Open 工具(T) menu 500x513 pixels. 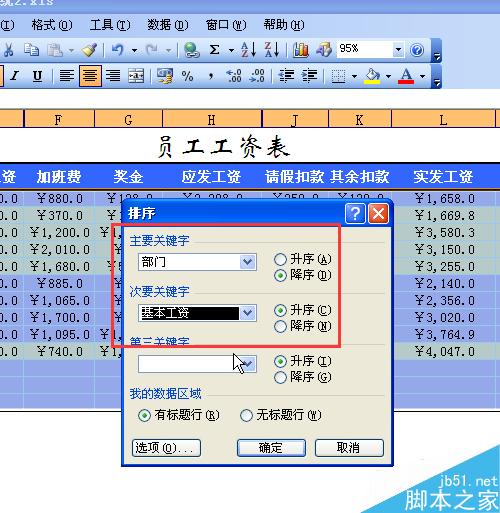110,25
